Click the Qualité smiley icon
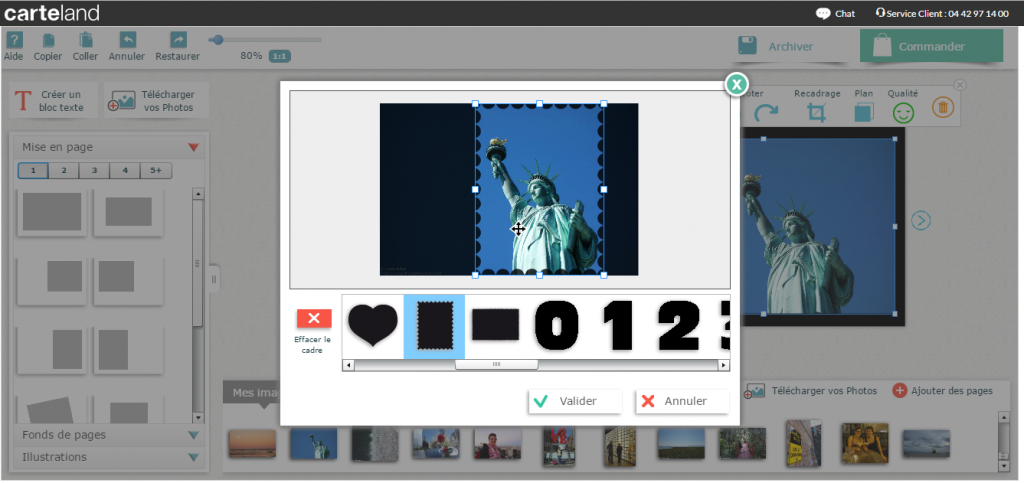Viewport: 1024px width, 483px height. [903, 113]
